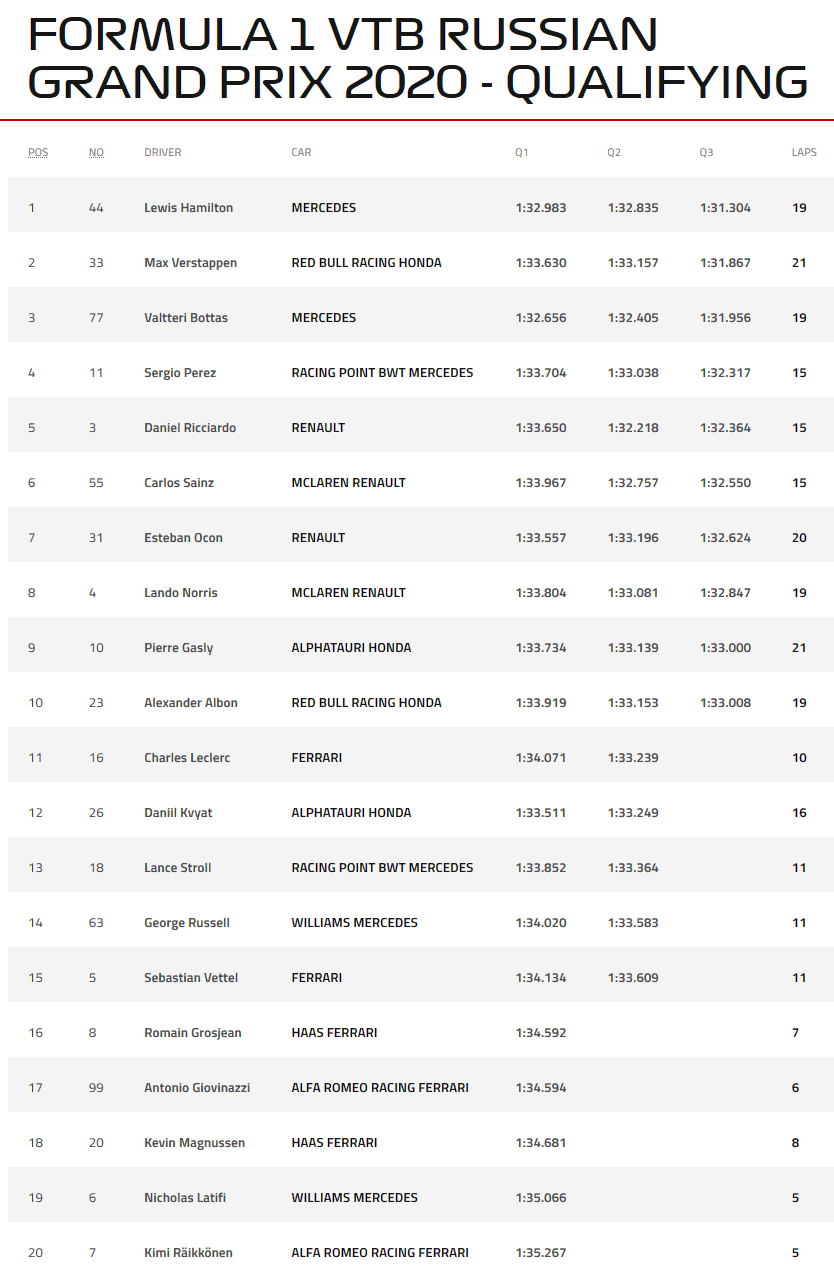Select Sebastian Vettel's Q1 time 1:34.134

[541, 978]
